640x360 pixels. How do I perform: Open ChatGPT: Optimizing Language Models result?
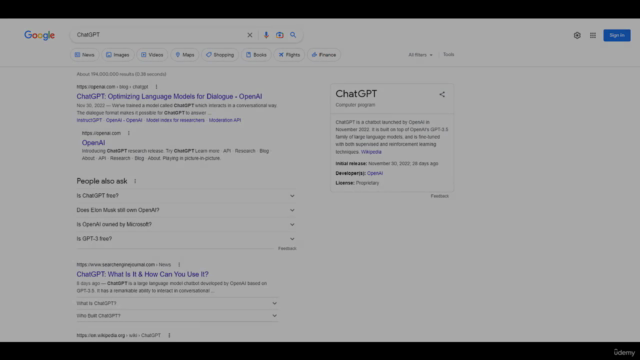coord(169,96)
